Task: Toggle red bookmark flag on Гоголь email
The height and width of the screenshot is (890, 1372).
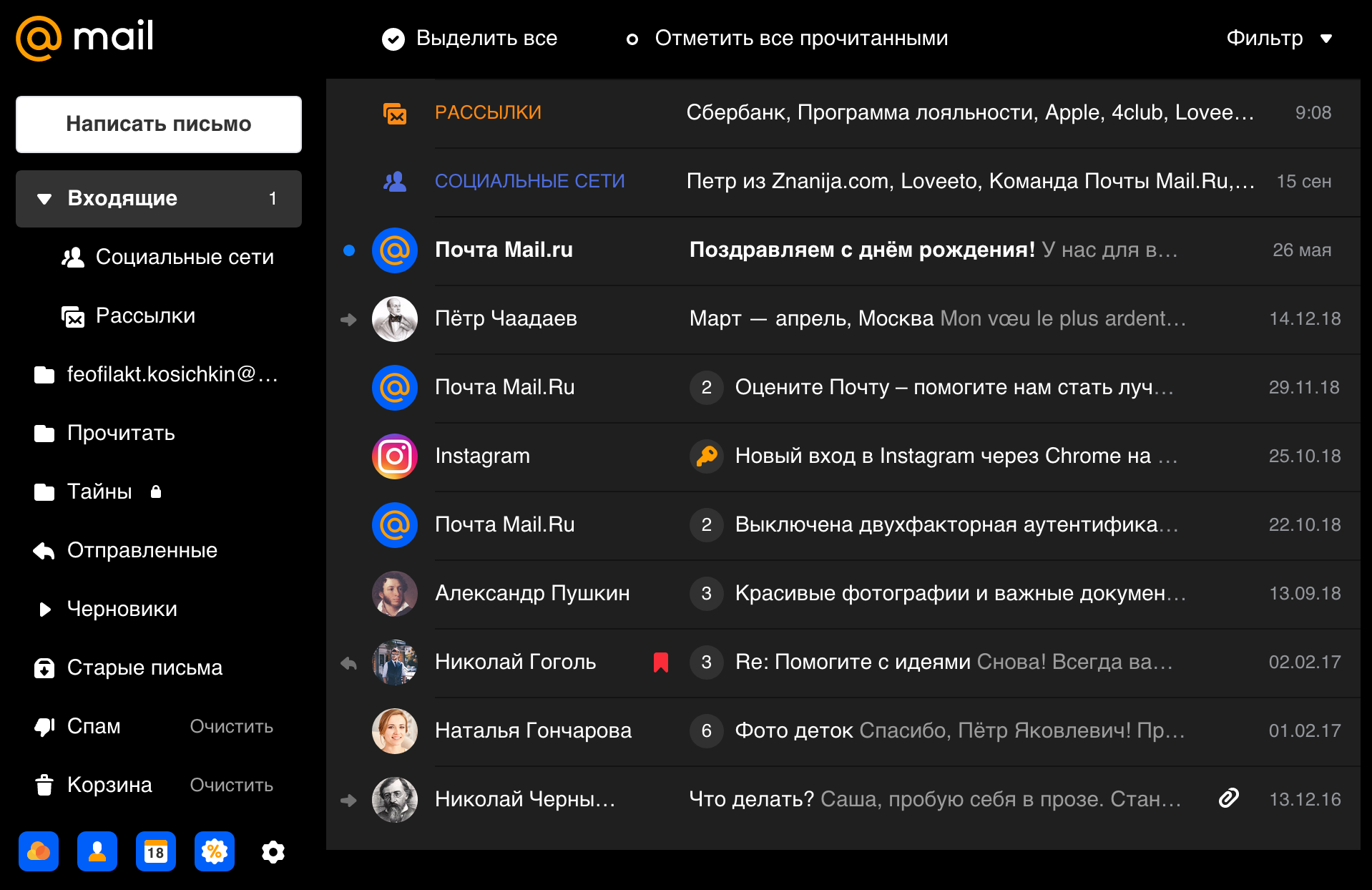Action: tap(661, 662)
